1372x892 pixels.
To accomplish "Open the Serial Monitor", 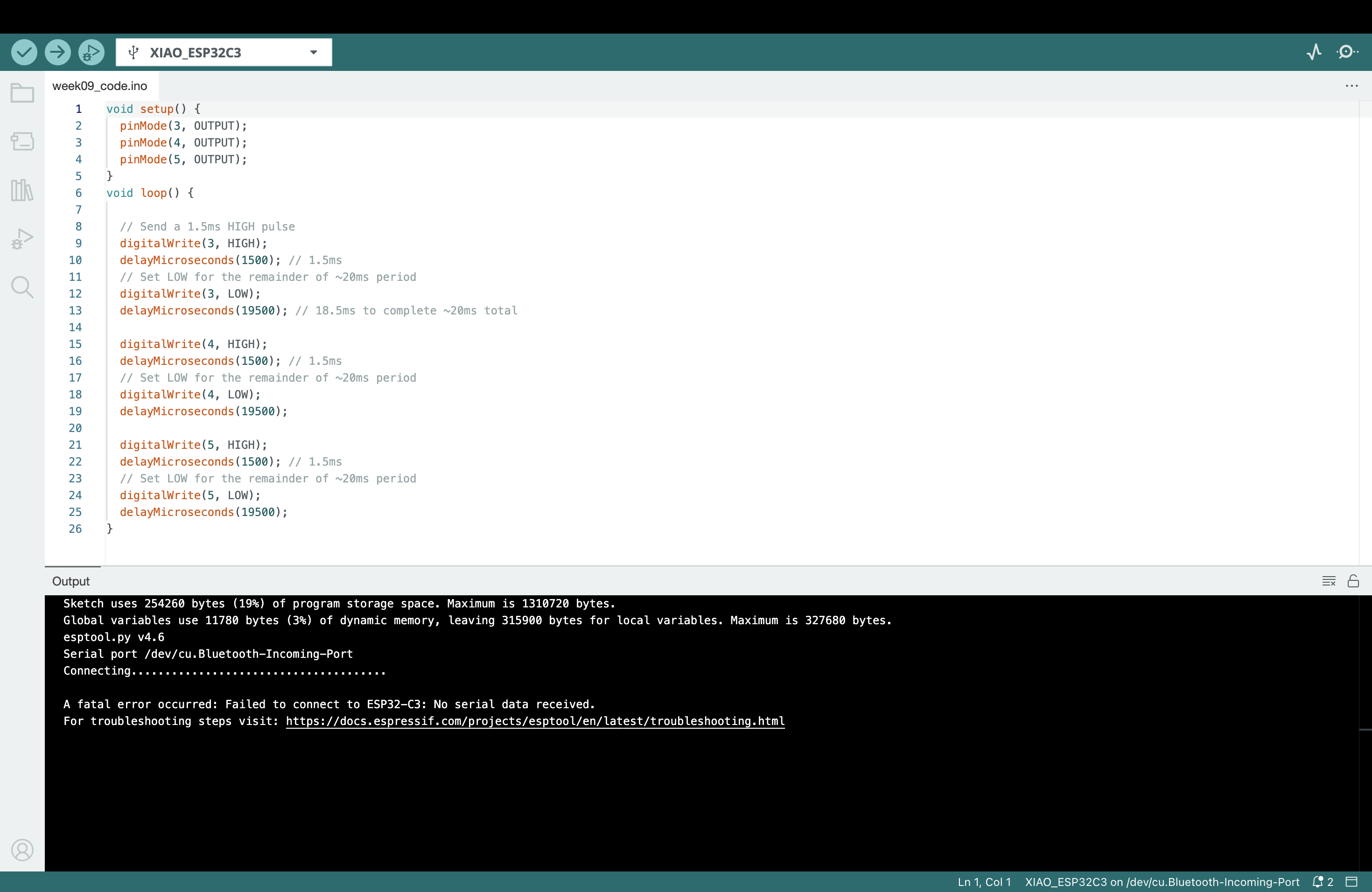I will pyautogui.click(x=1347, y=52).
